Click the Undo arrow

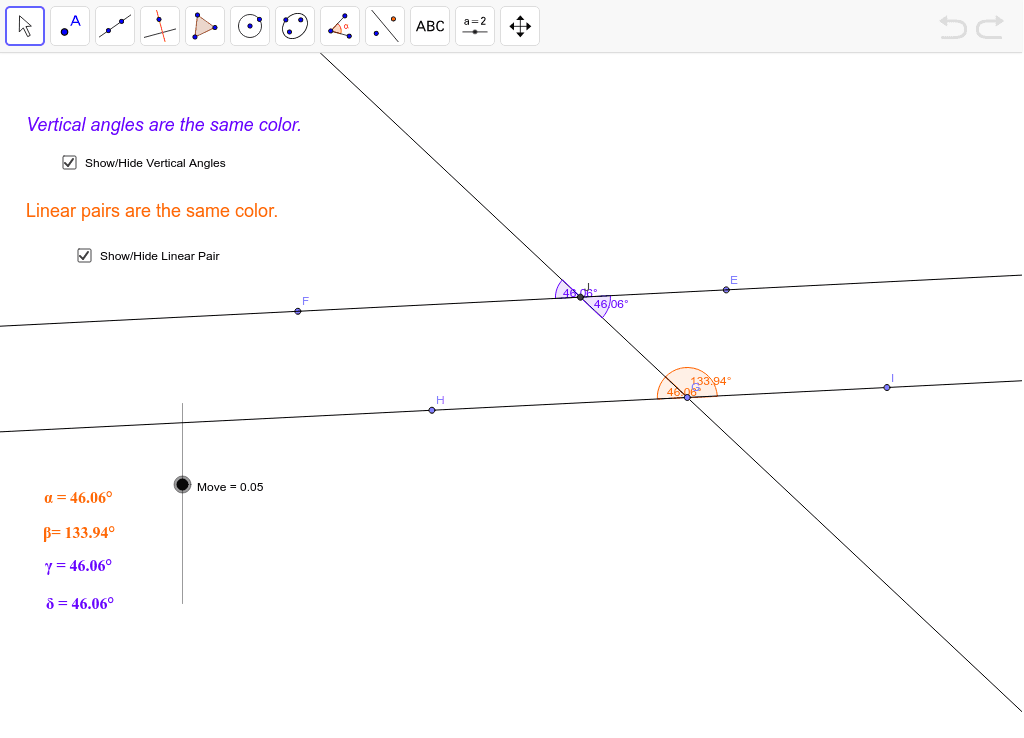click(x=953, y=27)
